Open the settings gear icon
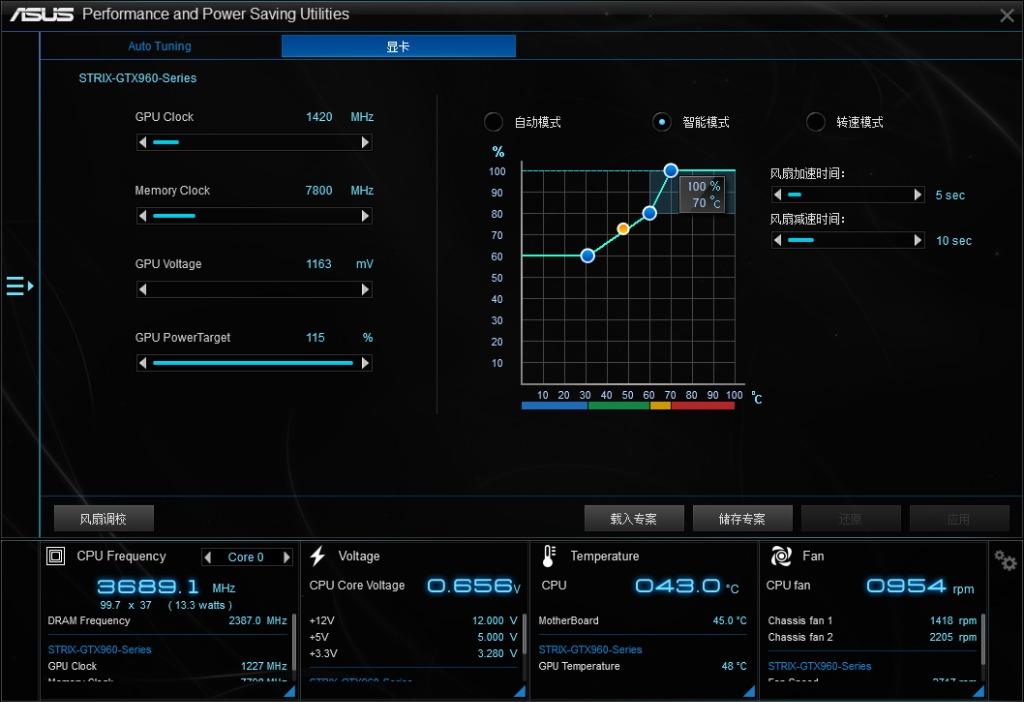Screen dimensions: 1024x702 pos(1005,561)
